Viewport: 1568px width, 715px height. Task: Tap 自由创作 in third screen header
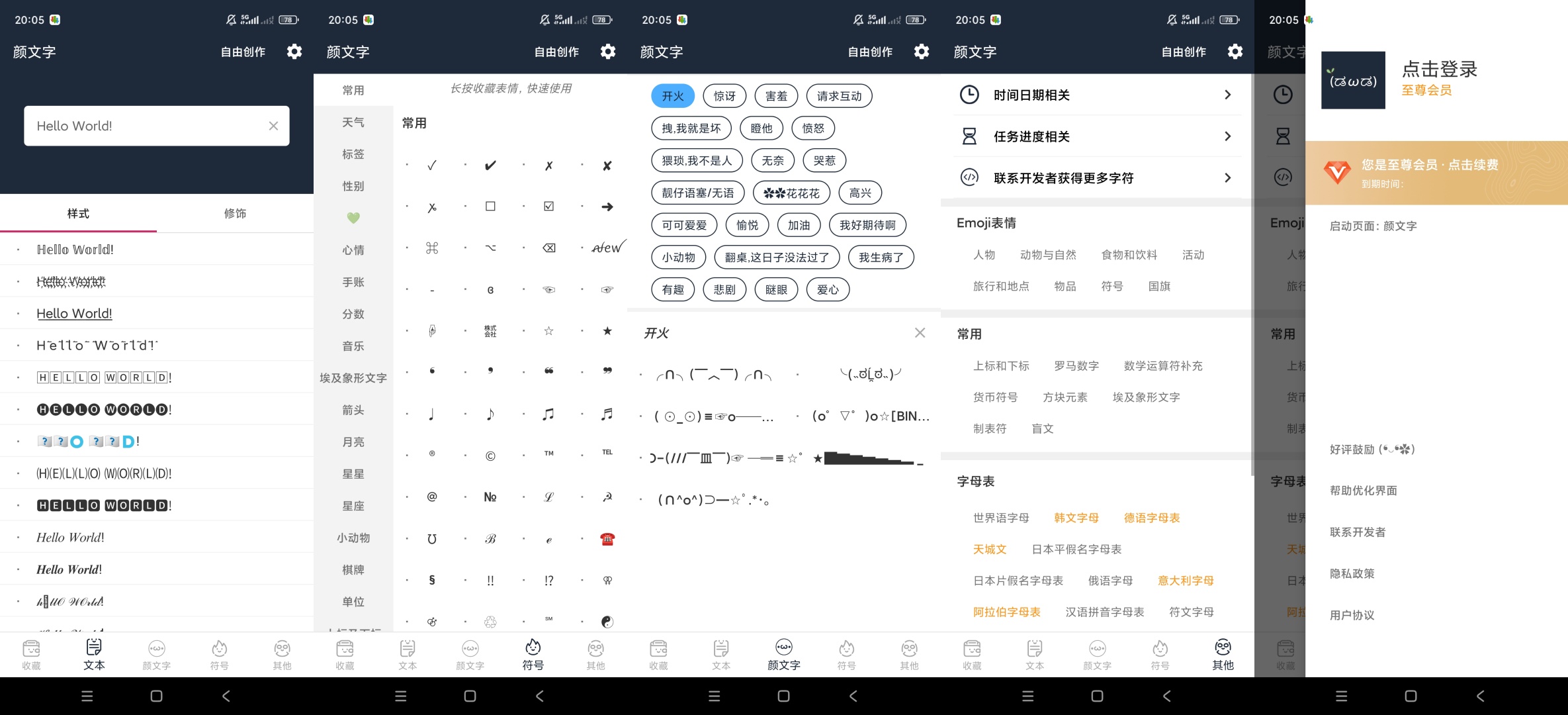pos(870,52)
